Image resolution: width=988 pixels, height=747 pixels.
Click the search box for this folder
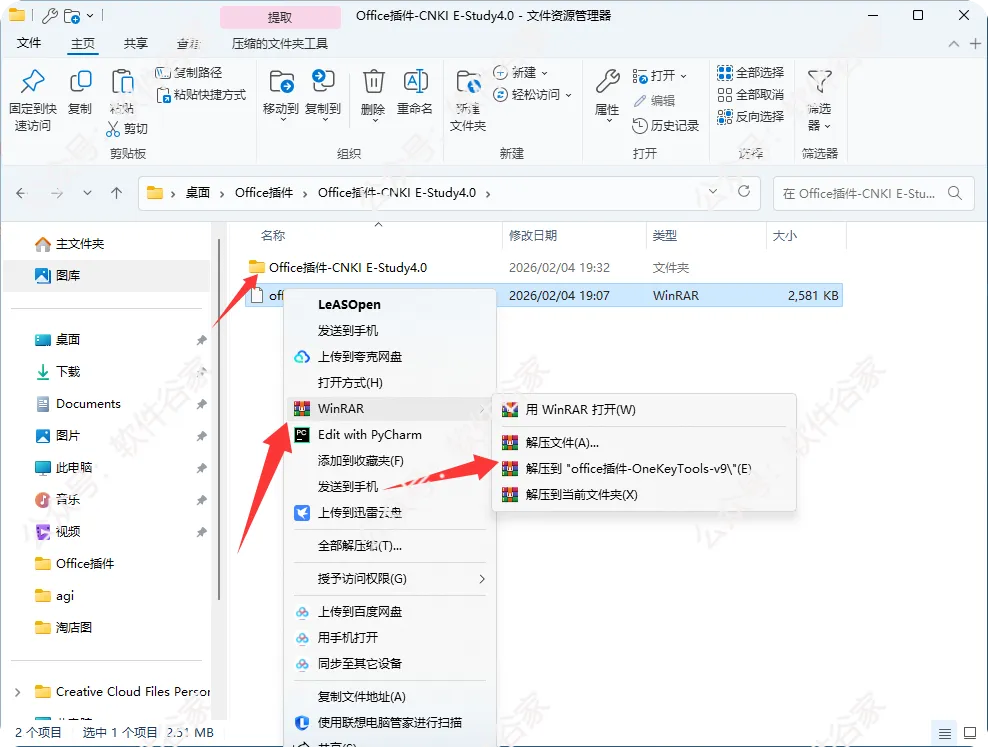(x=873, y=193)
